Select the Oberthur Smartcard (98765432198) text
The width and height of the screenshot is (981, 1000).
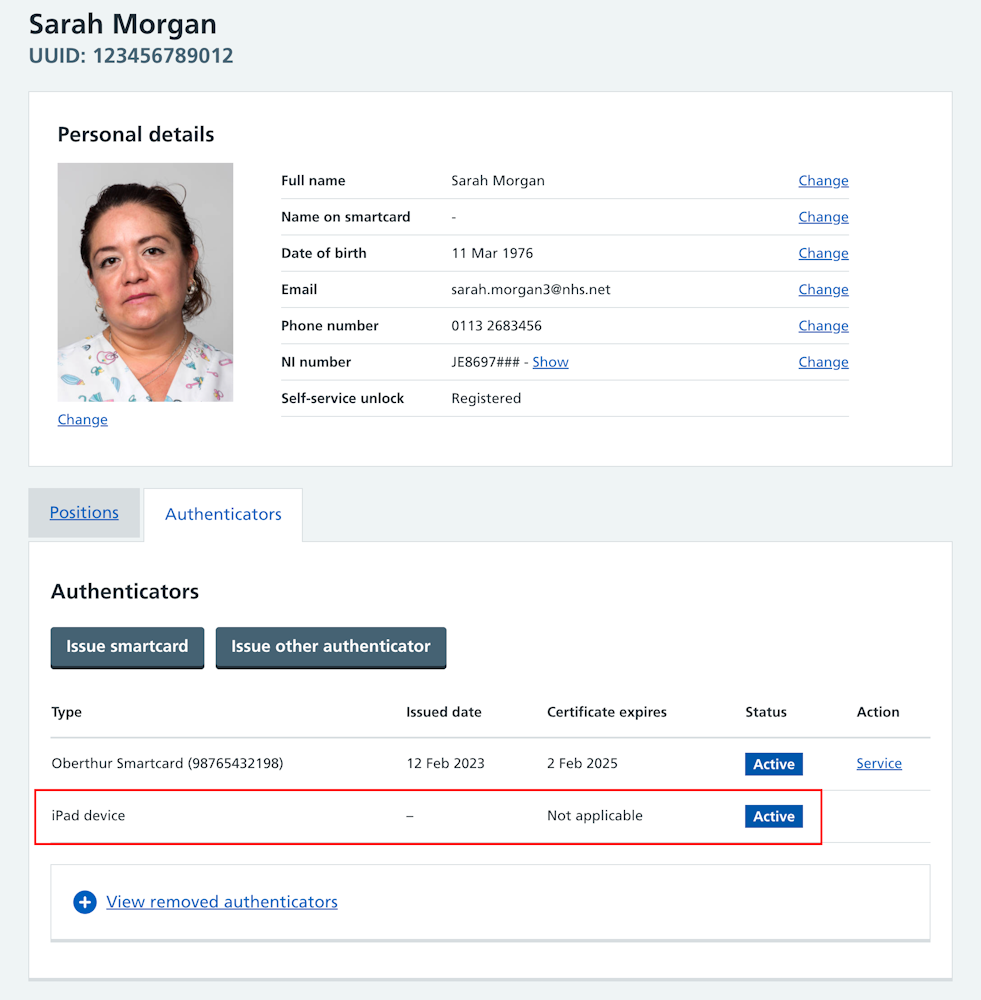[167, 763]
